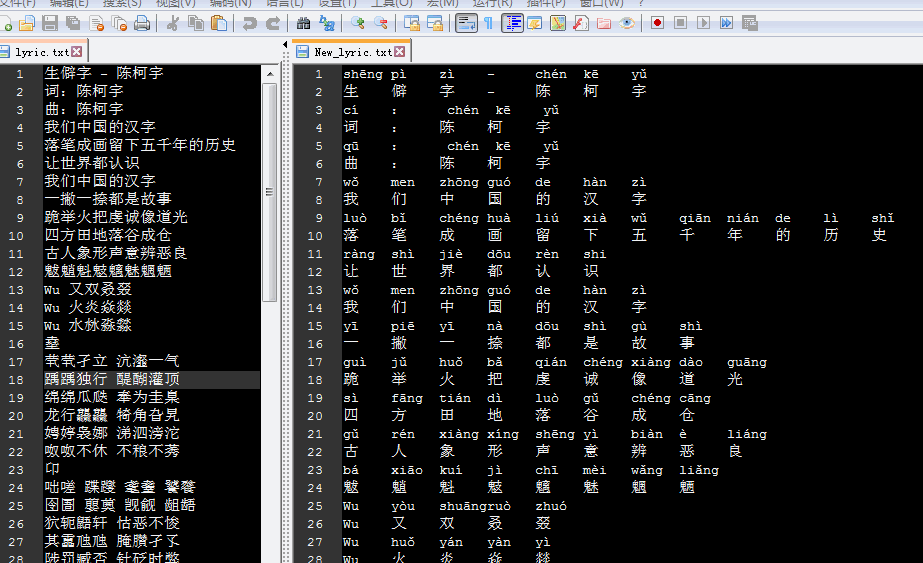Screen dimensions: 923x563
Task: Open the Function List panel icon
Action: (580, 24)
